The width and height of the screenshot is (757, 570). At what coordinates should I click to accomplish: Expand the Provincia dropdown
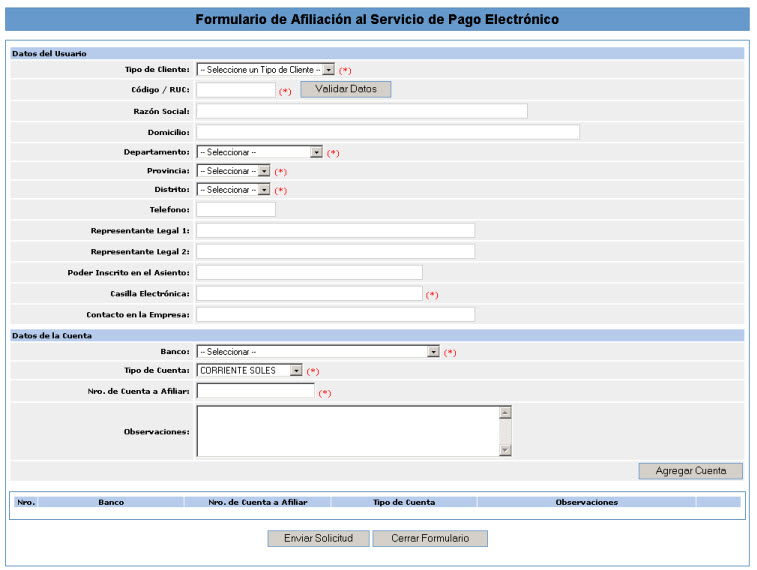point(233,171)
